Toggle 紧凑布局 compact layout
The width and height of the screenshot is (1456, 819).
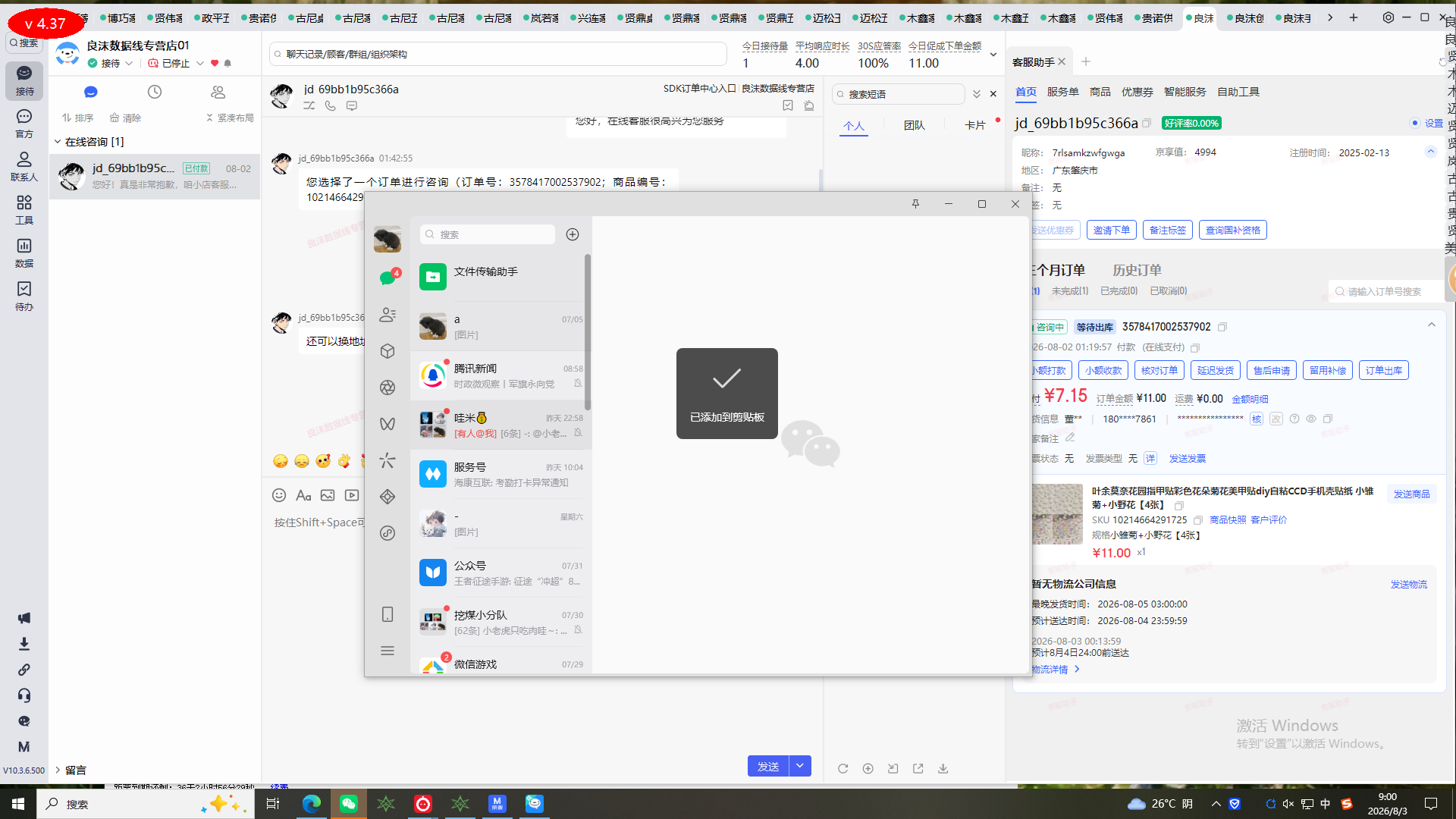(x=230, y=118)
